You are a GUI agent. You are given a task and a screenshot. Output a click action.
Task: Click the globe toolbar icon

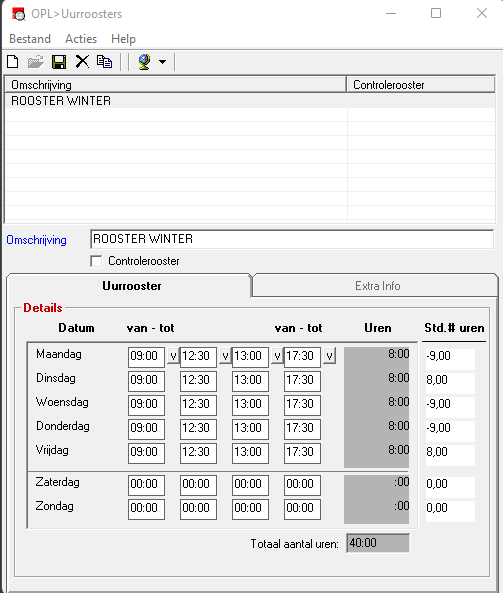(144, 62)
